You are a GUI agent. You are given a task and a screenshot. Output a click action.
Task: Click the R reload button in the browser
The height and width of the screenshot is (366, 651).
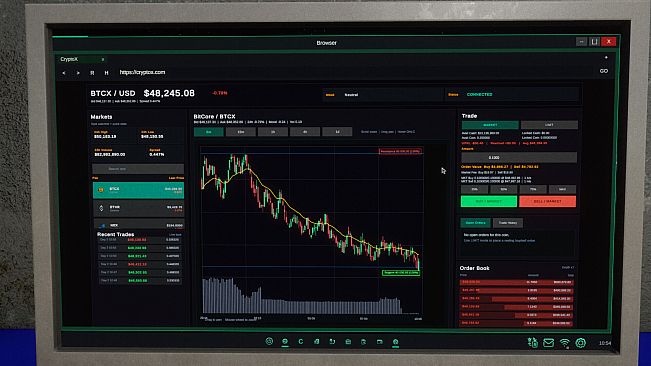click(92, 73)
